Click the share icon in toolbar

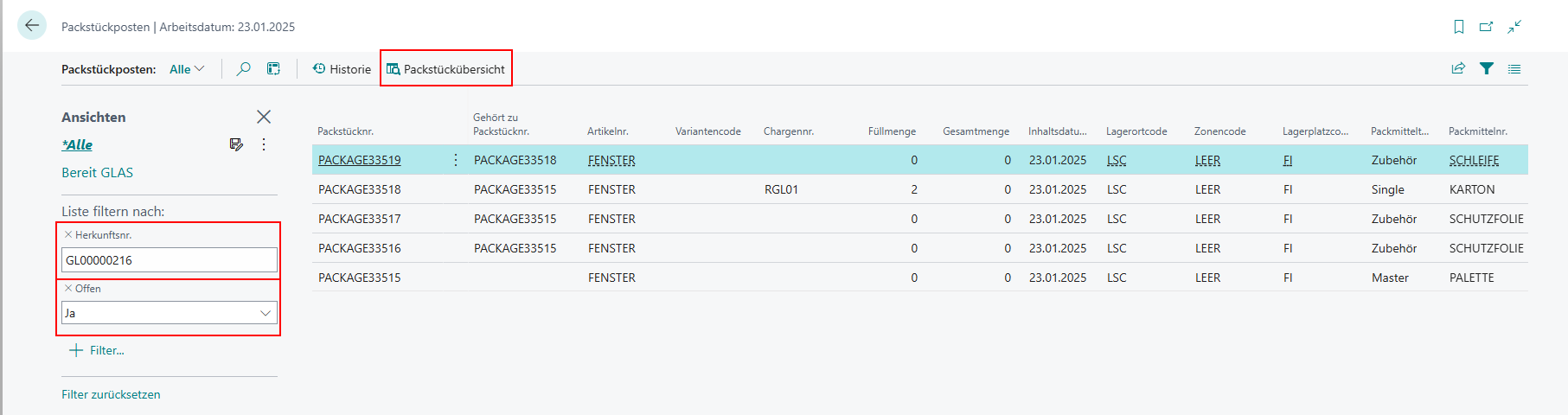tap(1458, 69)
